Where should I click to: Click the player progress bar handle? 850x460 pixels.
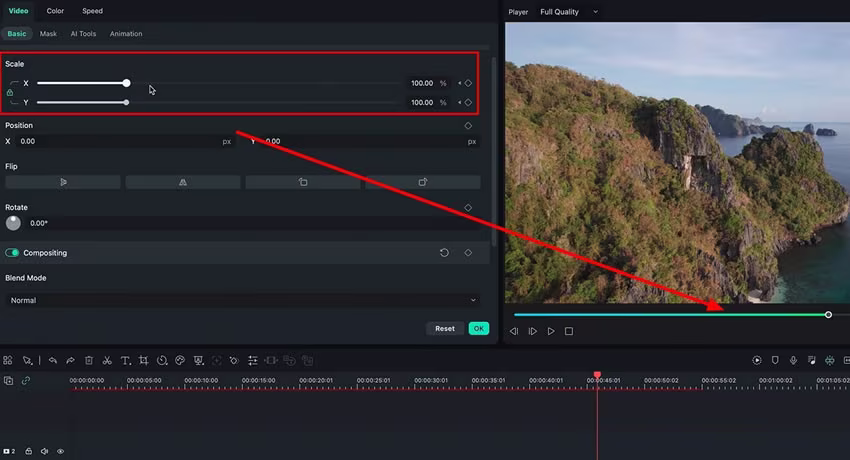point(828,315)
